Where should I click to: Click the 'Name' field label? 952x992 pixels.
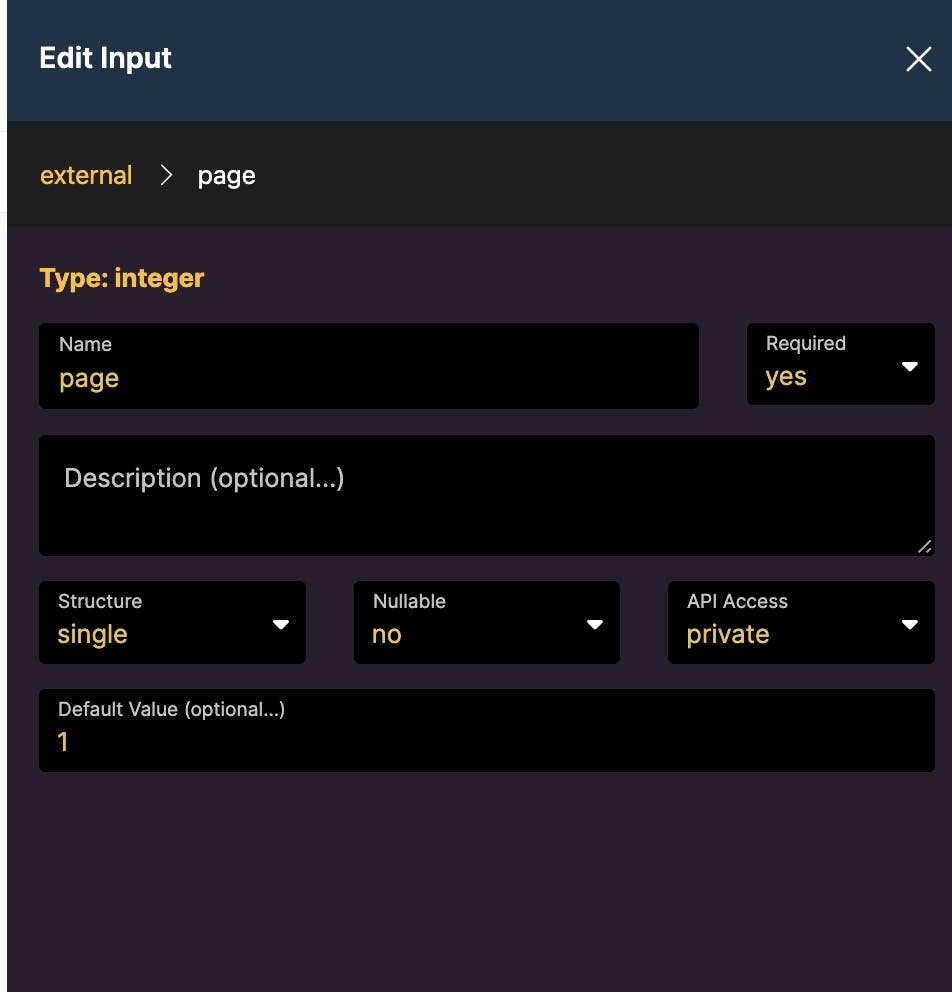(x=85, y=344)
